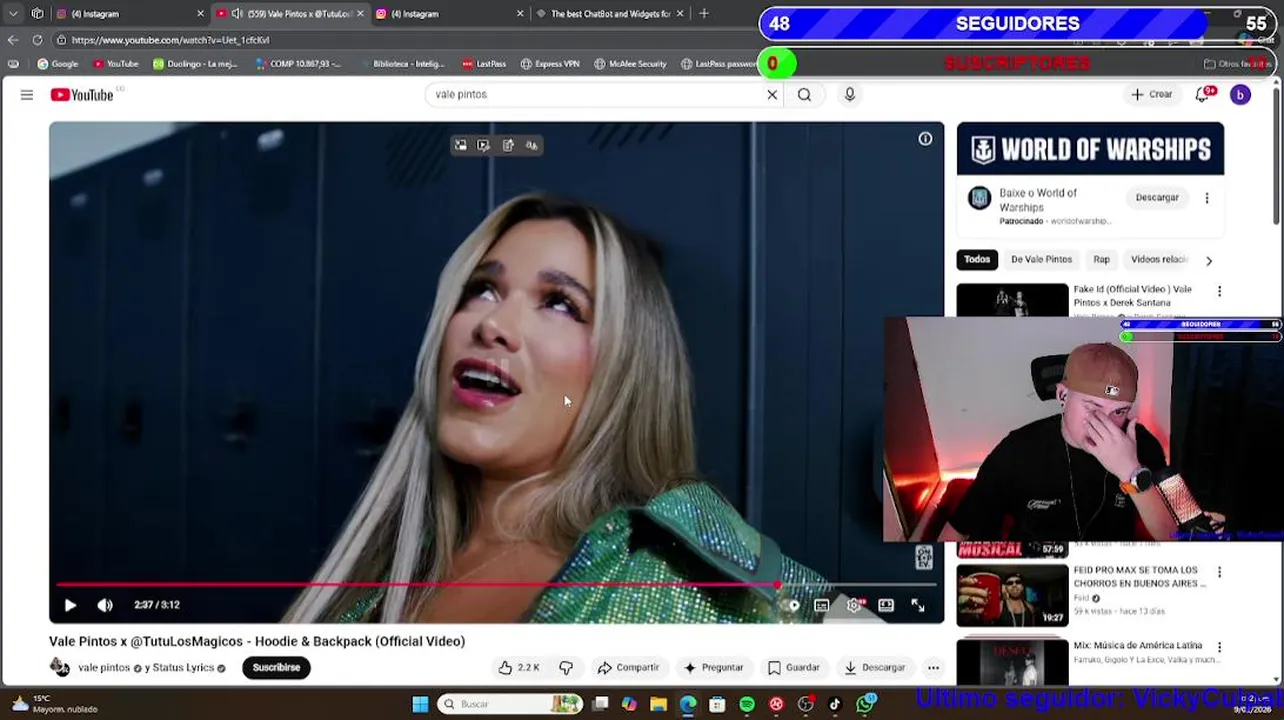
Task: Open the account avatar menu
Action: pyautogui.click(x=1240, y=95)
